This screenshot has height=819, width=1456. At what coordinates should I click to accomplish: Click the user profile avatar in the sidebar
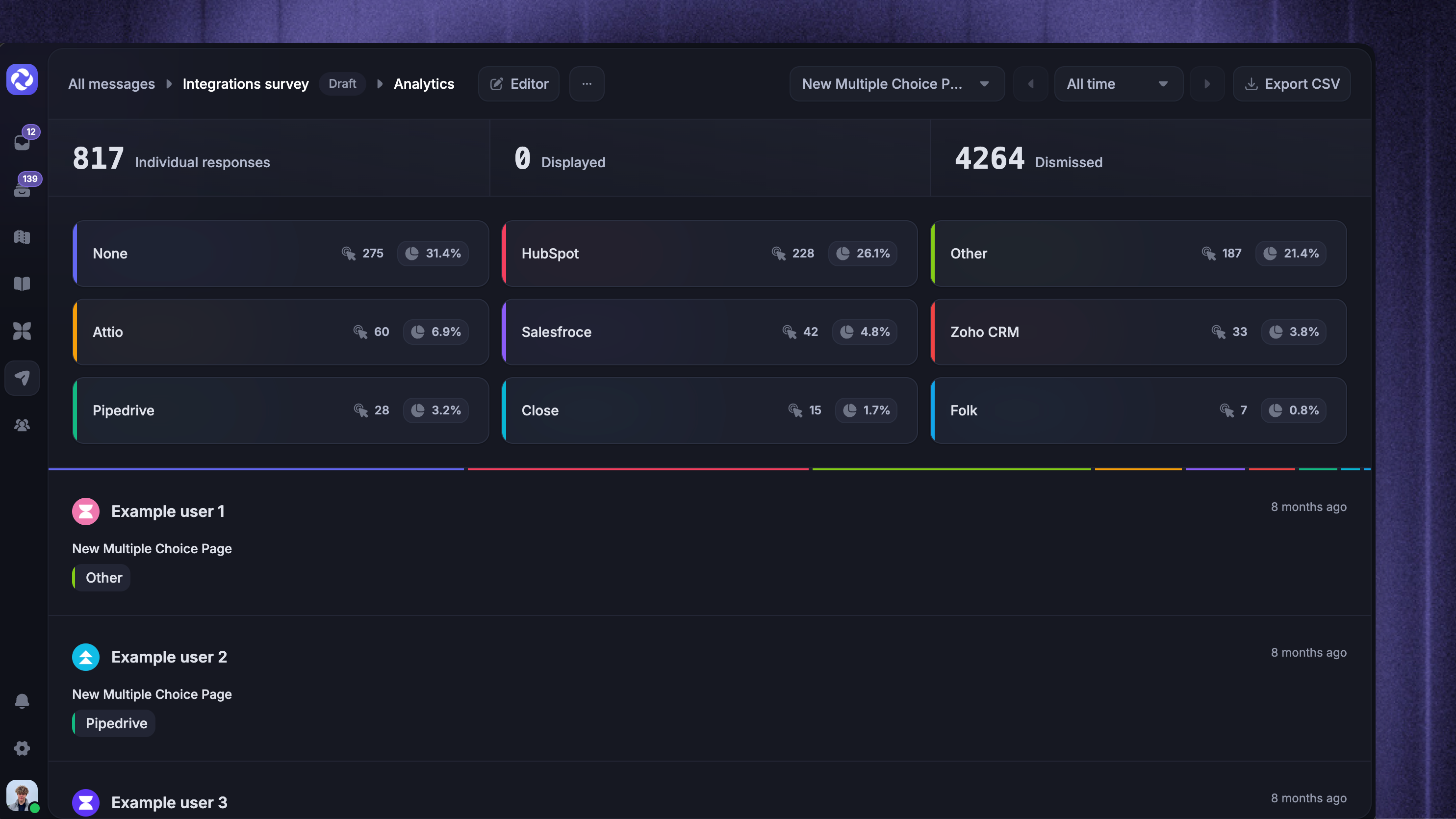(x=22, y=795)
